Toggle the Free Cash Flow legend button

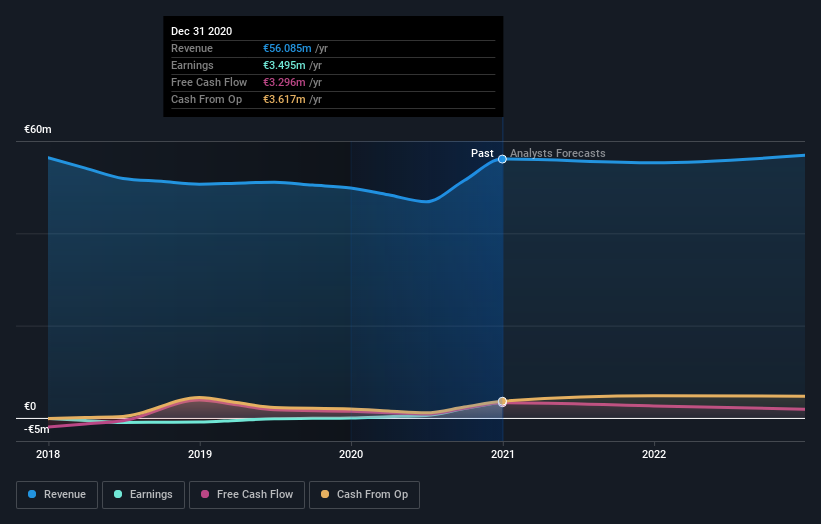tap(247, 495)
